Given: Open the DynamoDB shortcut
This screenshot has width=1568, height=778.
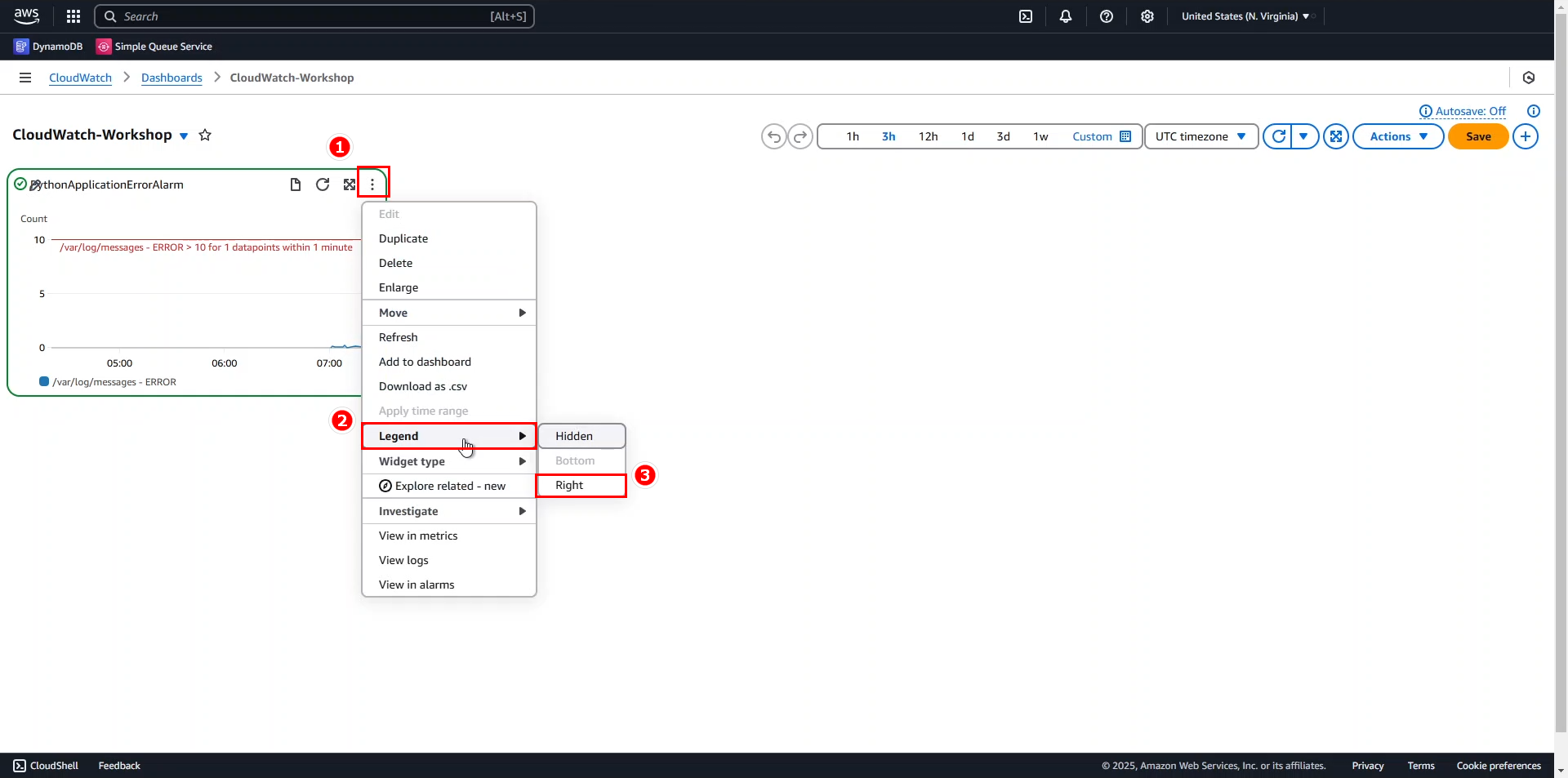Looking at the screenshot, I should point(48,47).
